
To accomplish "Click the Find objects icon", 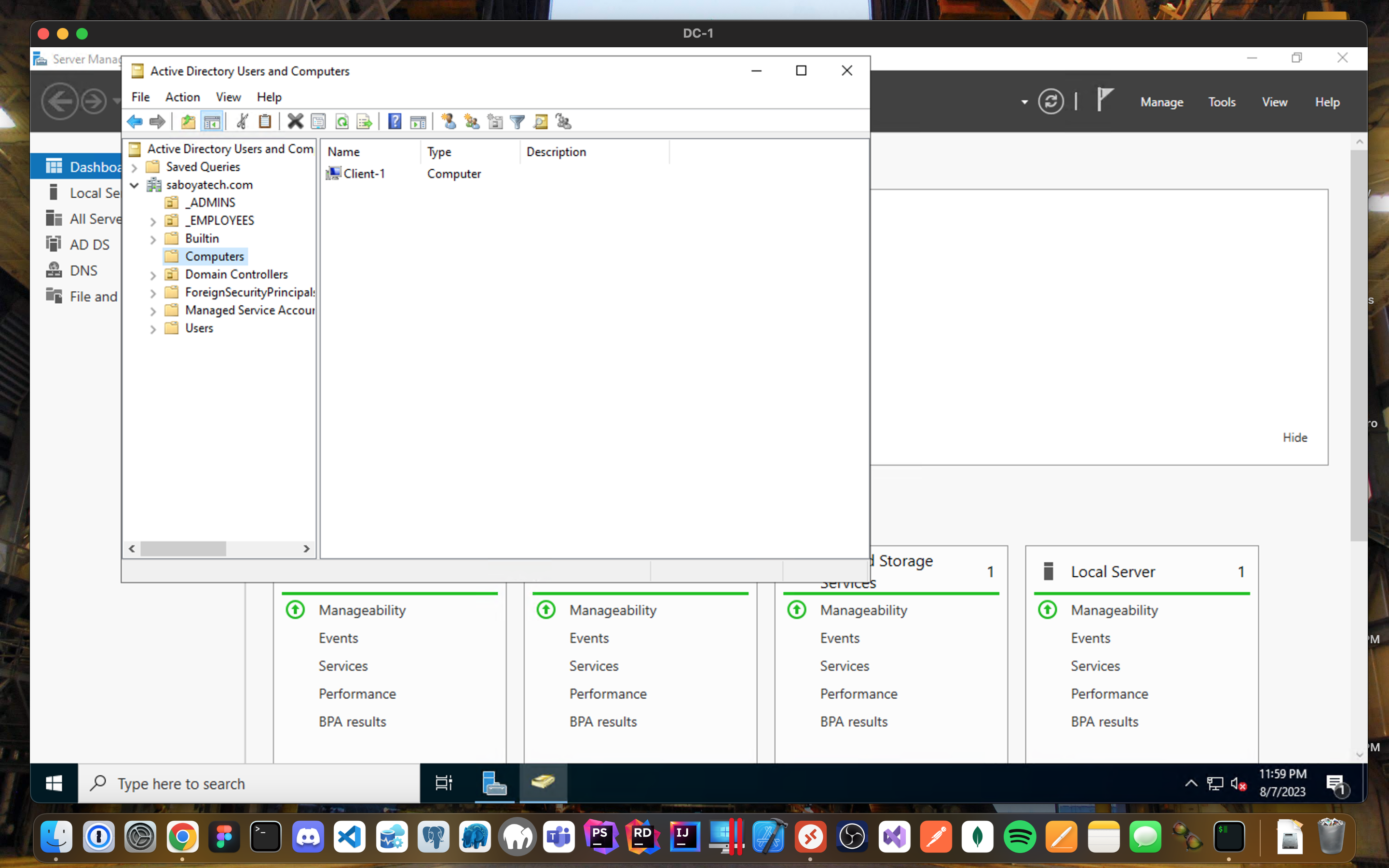I will 540,121.
